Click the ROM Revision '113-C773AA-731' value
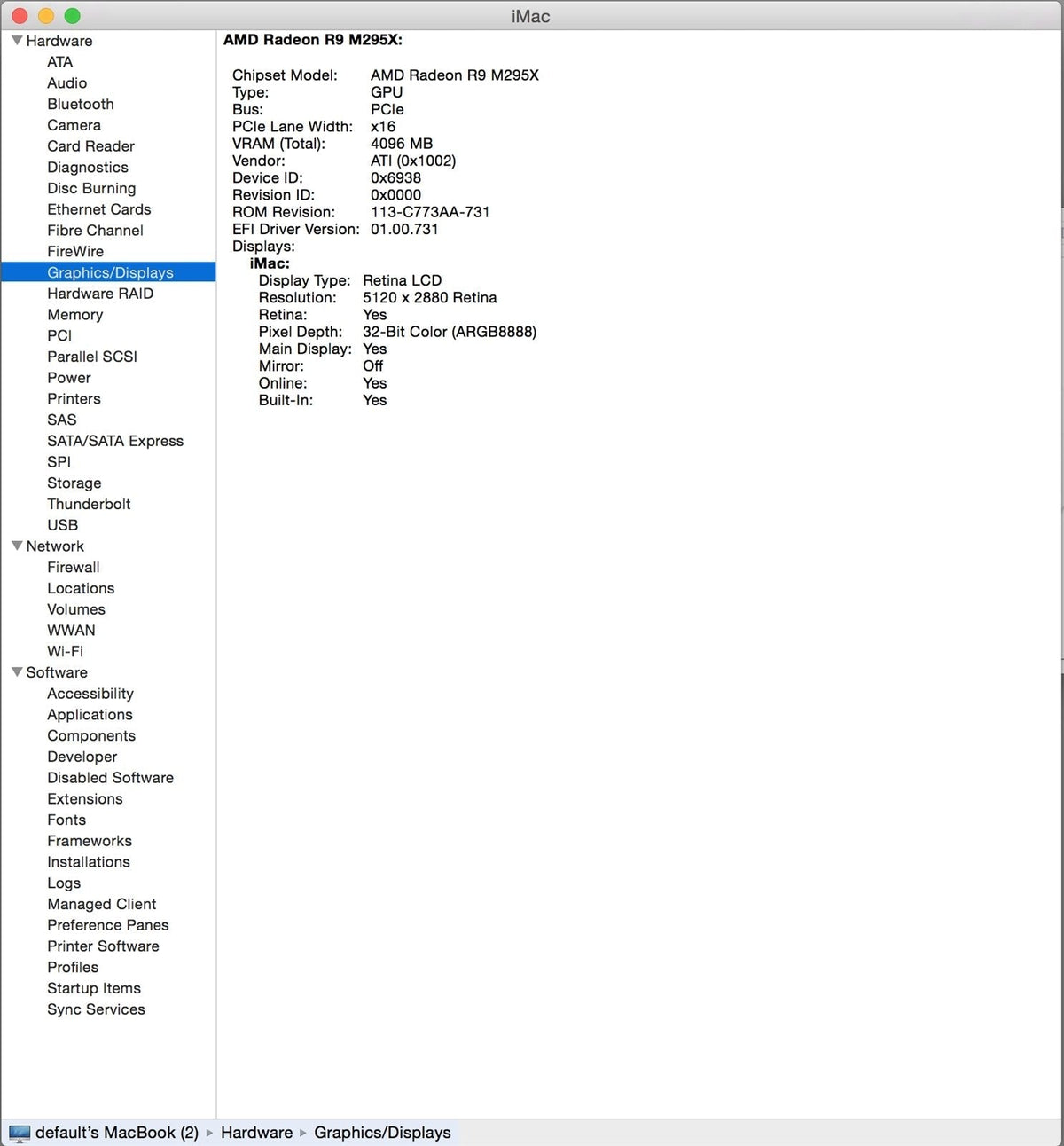This screenshot has height=1146, width=1064. tap(430, 212)
